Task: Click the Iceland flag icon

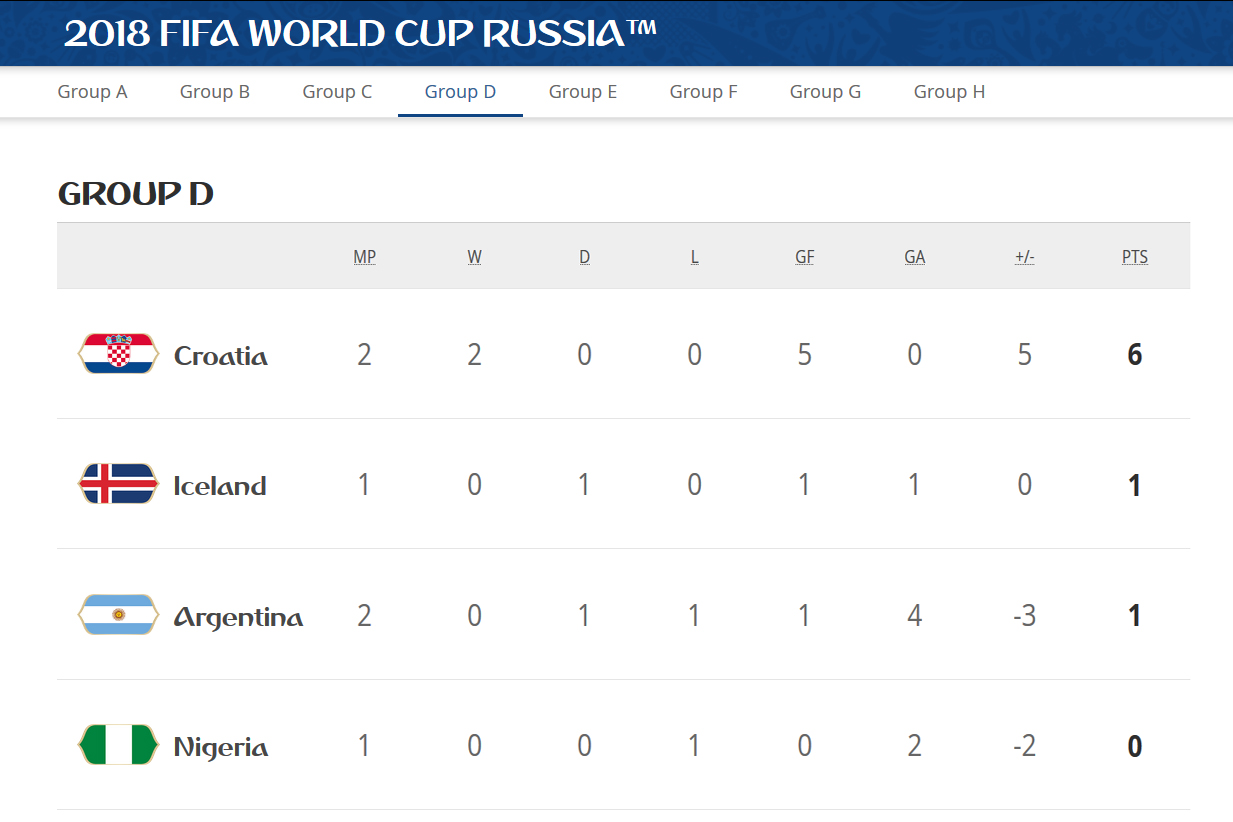Action: 118,484
